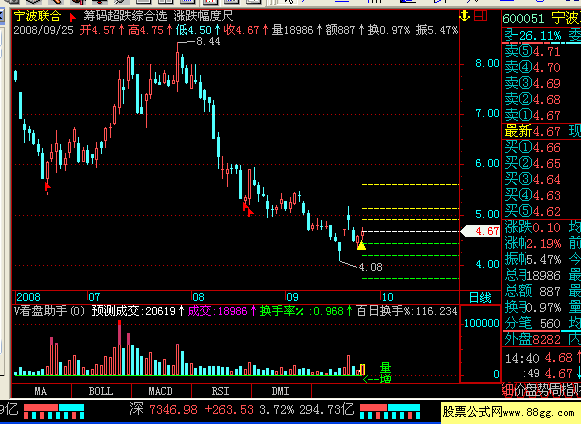Screen dimensions: 581x424
Task: Click the 预测成交:20619 value
Action: (134, 311)
